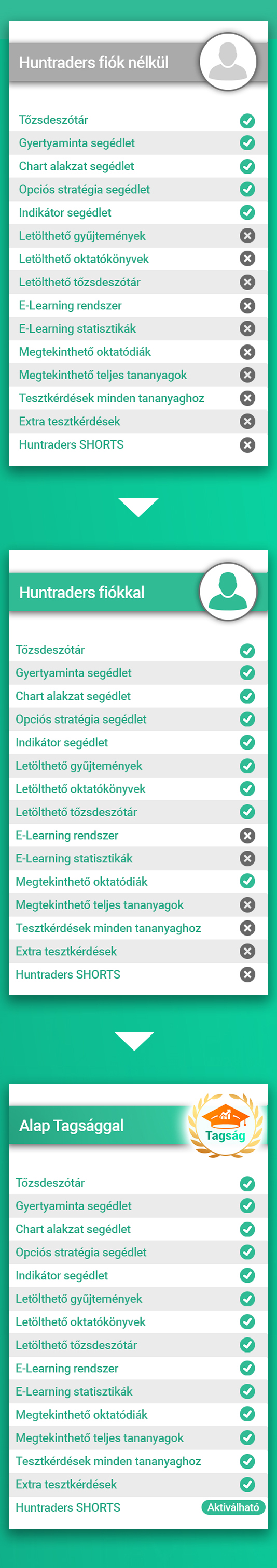The width and height of the screenshot is (277, 1568).
Task: Select the Huntraders fiókkal header
Action: 82,592
